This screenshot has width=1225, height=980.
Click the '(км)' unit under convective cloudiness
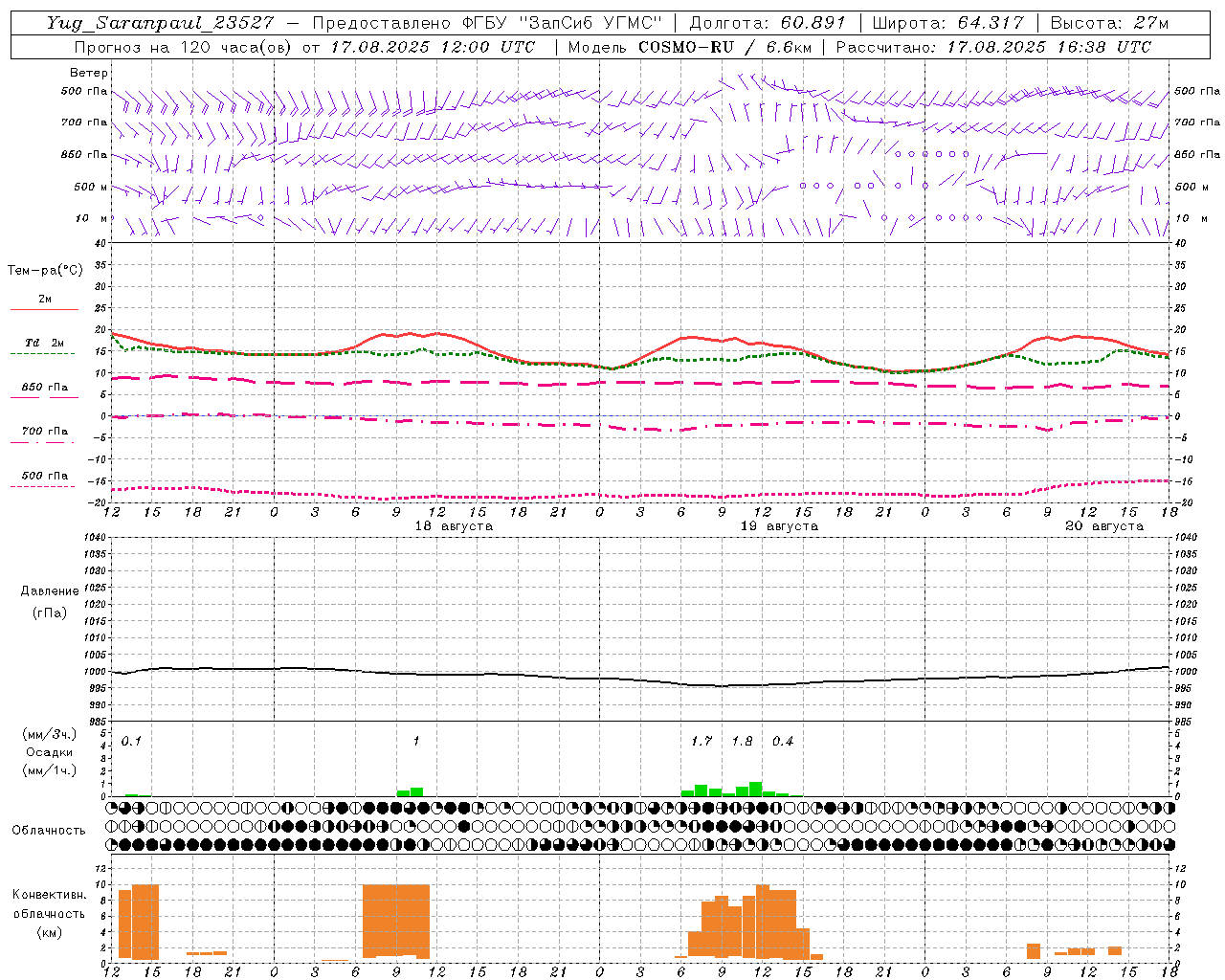(50, 932)
